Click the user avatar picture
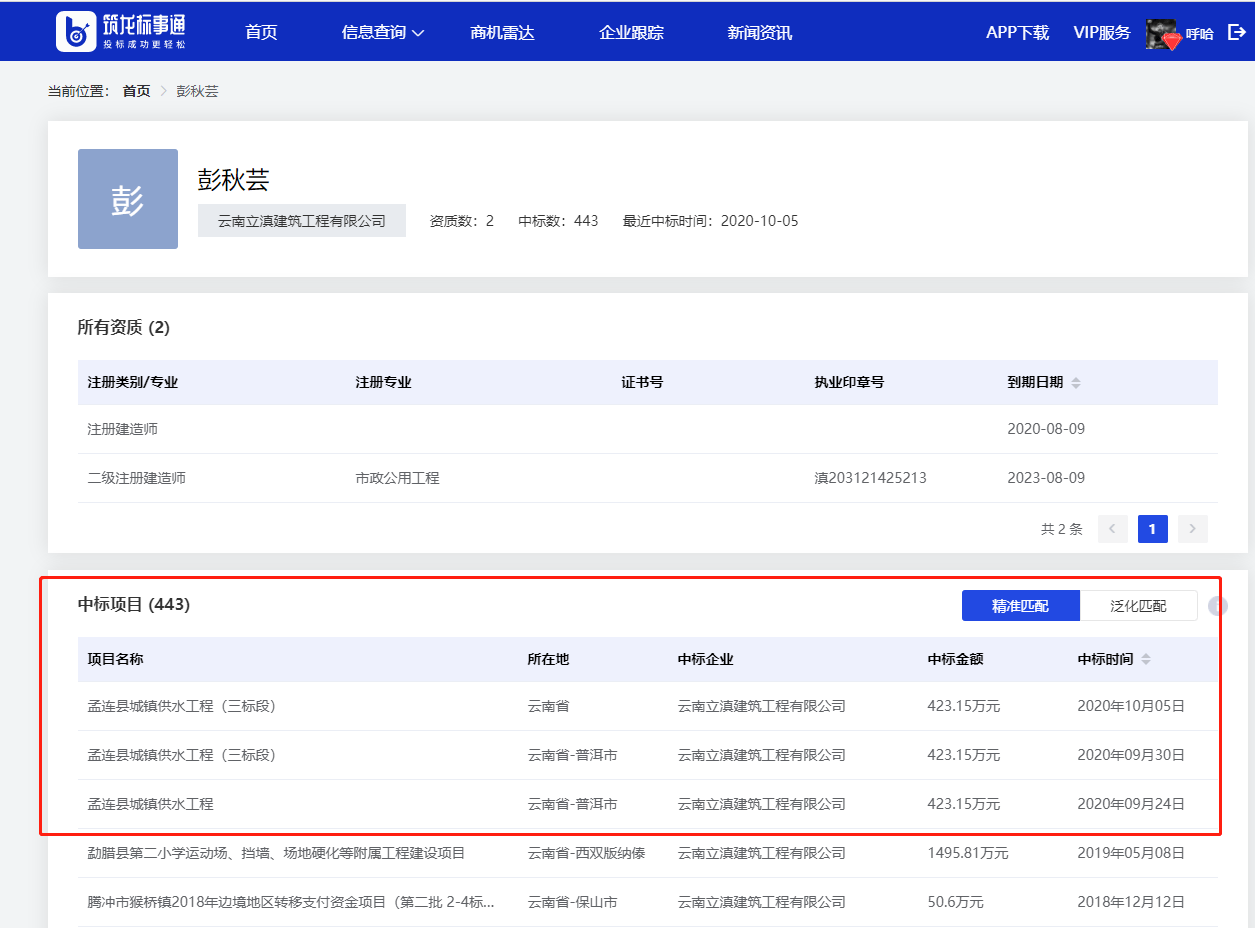Screen dimensions: 1255x928 click(1163, 34)
